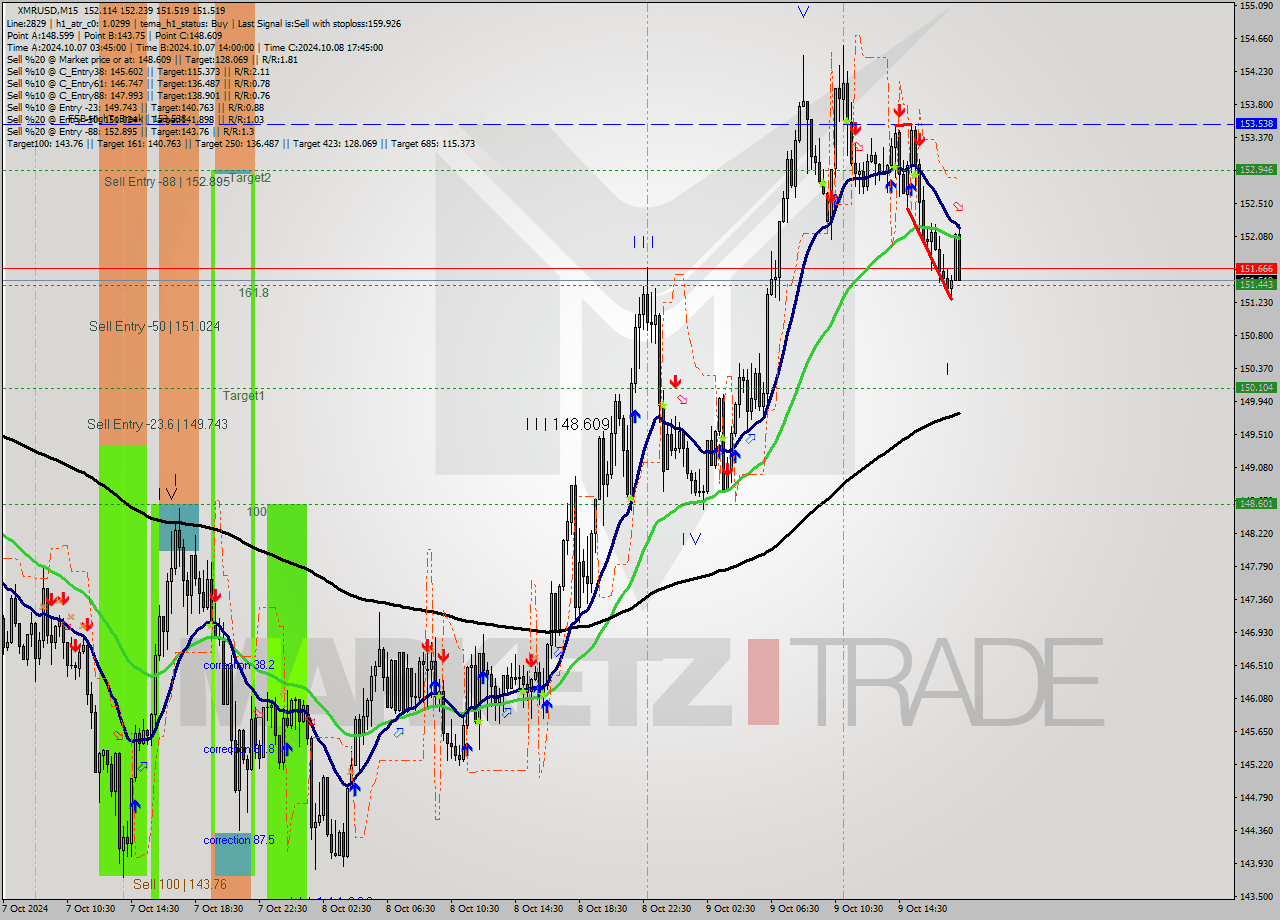
Task: Click the blue 153.538 price tag
Action: 1256,124
